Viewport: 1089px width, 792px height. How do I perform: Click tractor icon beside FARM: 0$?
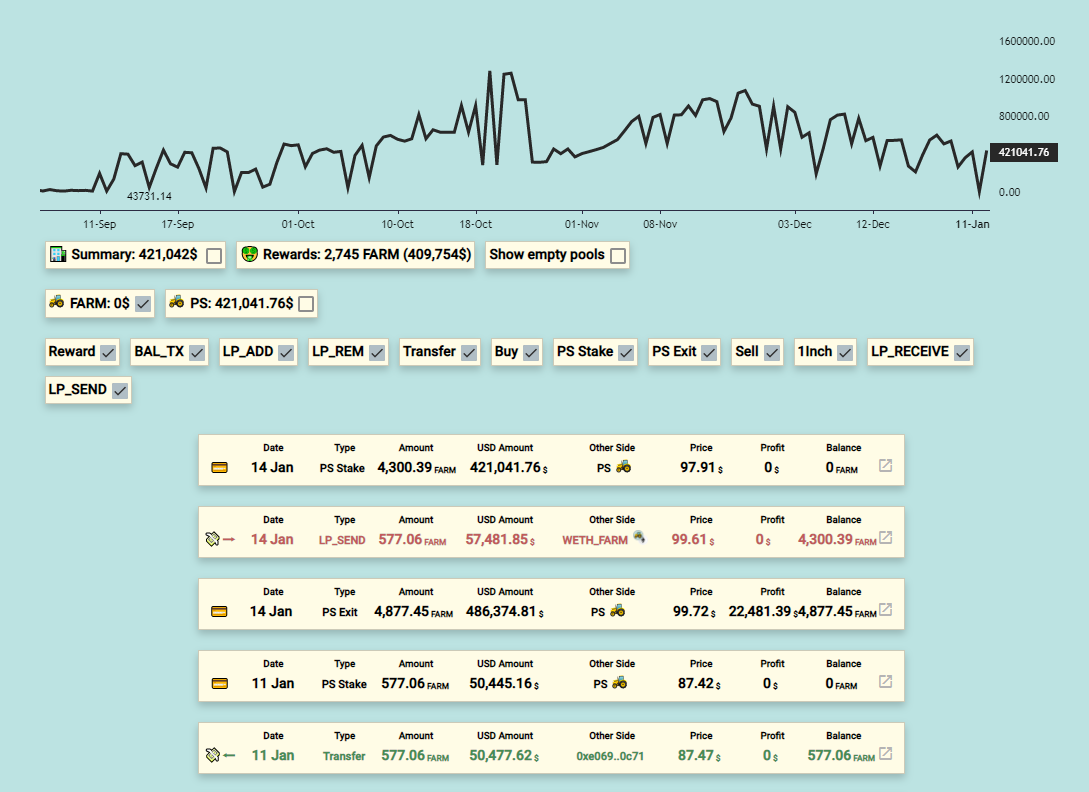pyautogui.click(x=57, y=302)
